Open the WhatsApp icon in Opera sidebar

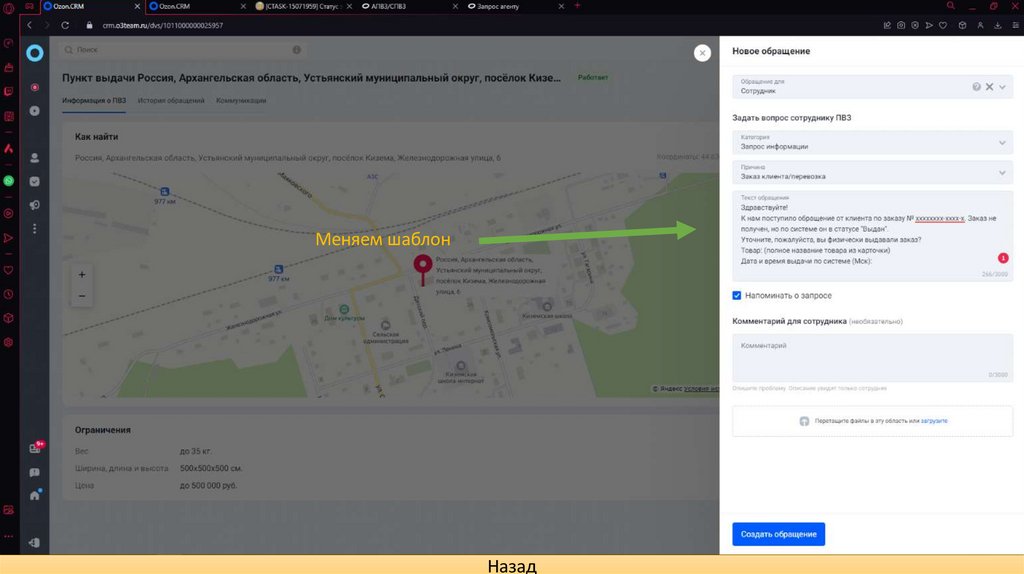pos(8,181)
